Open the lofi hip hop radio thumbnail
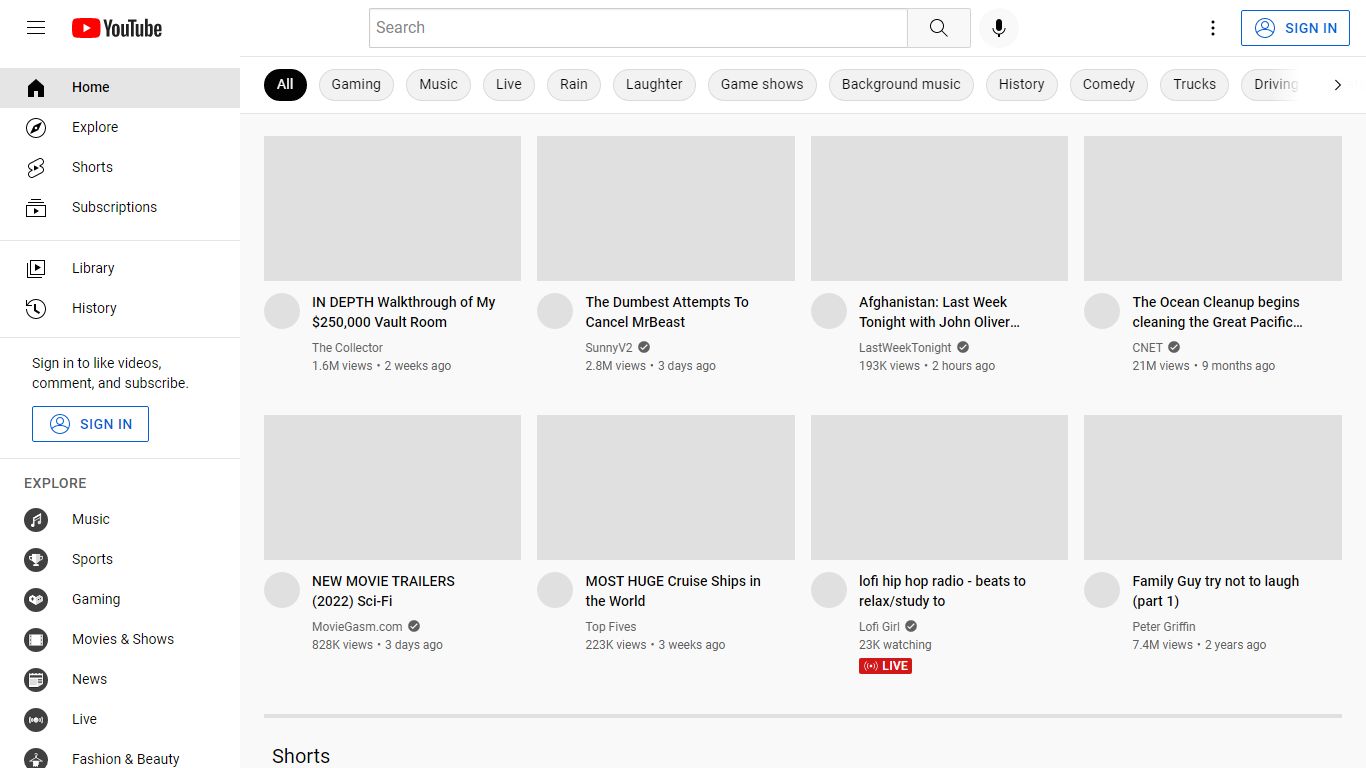This screenshot has width=1366, height=768. tap(939, 487)
